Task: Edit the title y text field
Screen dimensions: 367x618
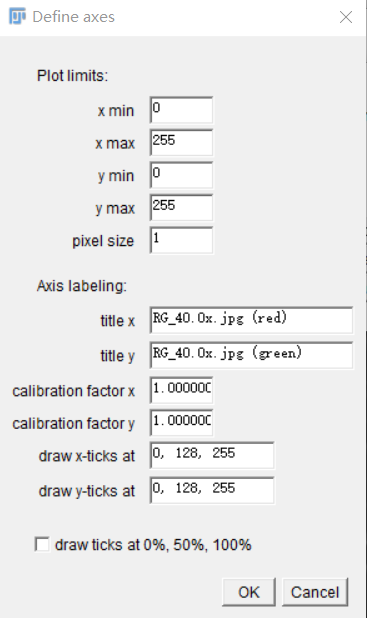Action: coord(251,356)
